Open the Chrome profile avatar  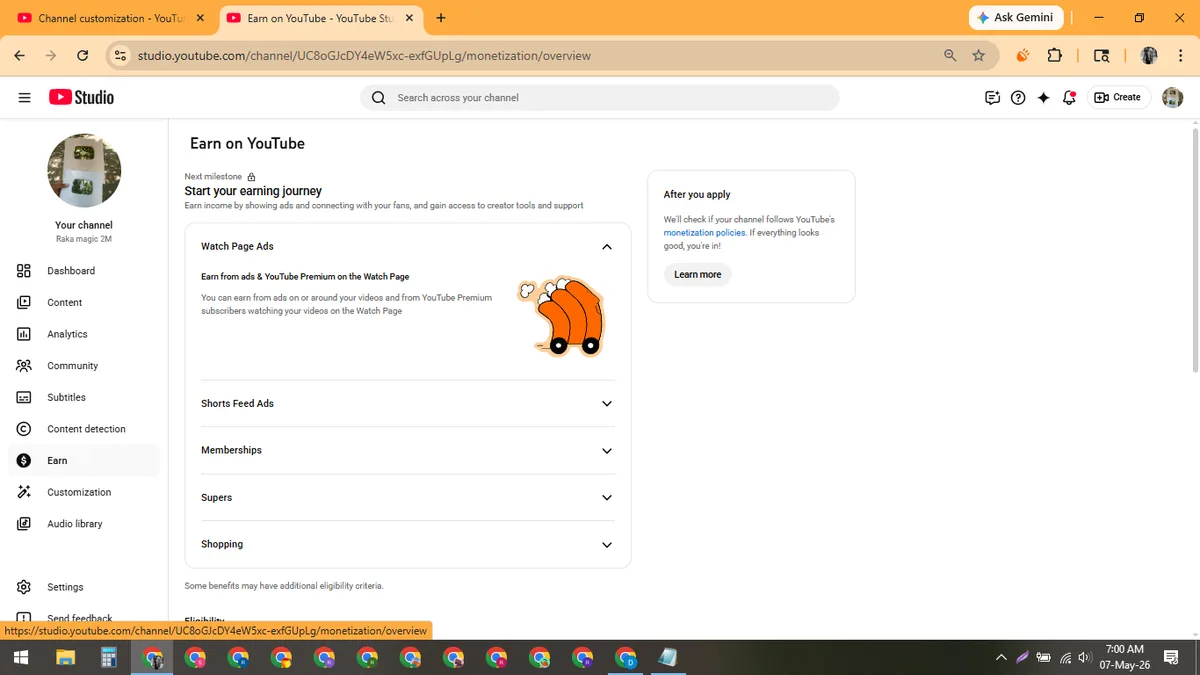(1149, 56)
